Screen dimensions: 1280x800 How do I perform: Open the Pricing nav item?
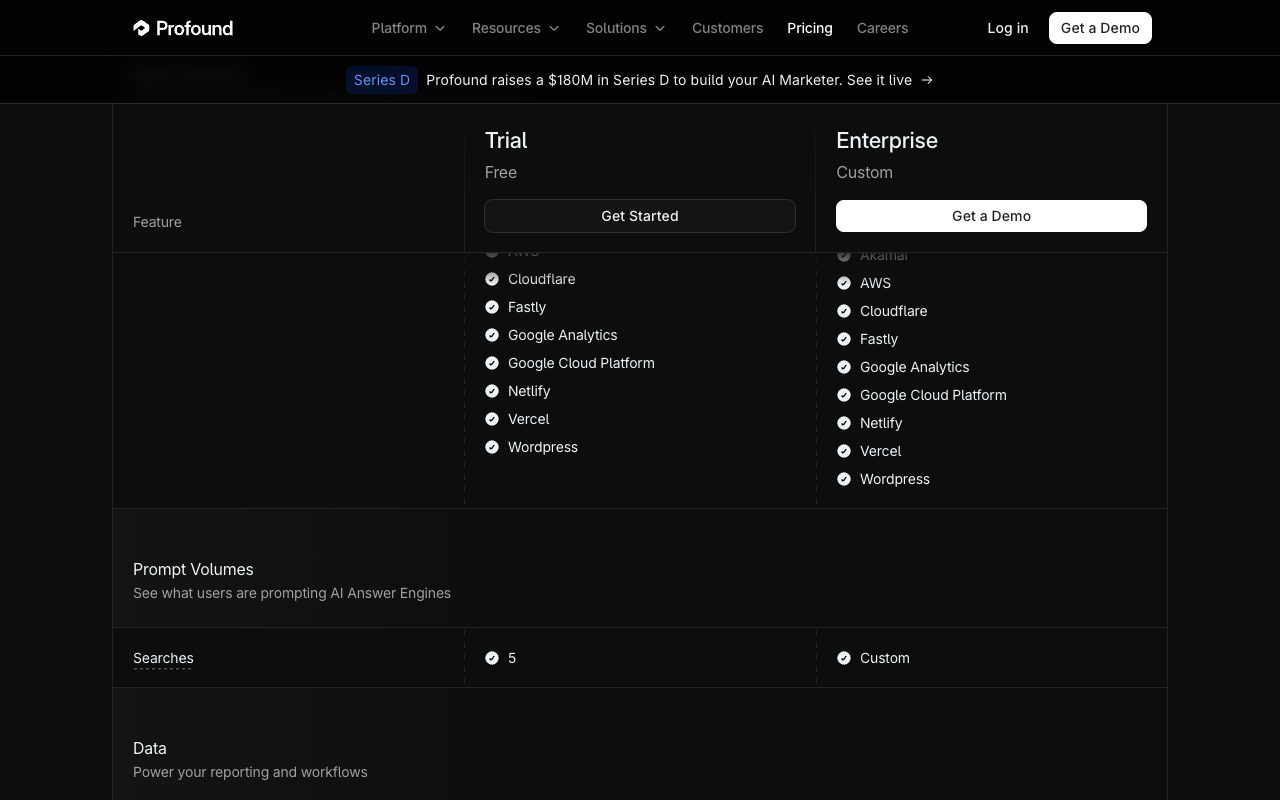point(810,28)
